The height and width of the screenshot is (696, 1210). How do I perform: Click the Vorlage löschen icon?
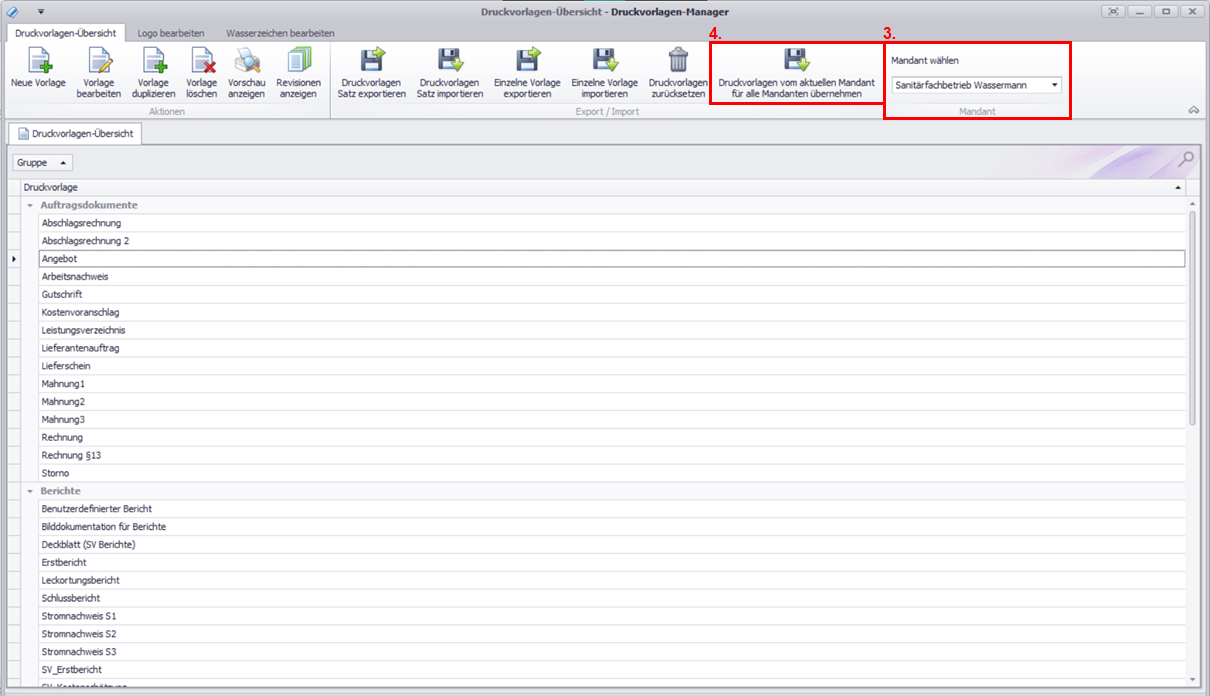(x=202, y=62)
